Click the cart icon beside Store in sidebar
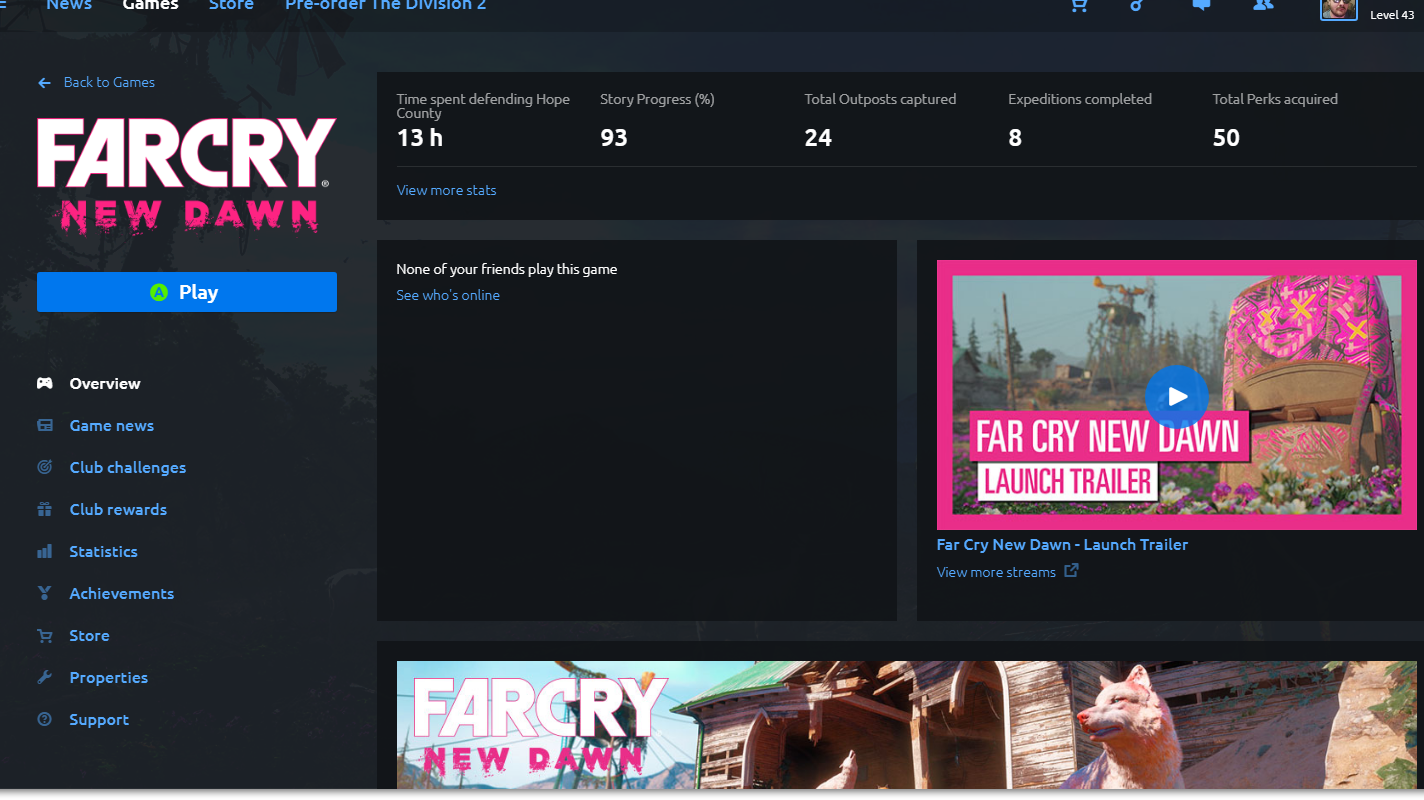The height and width of the screenshot is (800, 1424). pyautogui.click(x=44, y=635)
